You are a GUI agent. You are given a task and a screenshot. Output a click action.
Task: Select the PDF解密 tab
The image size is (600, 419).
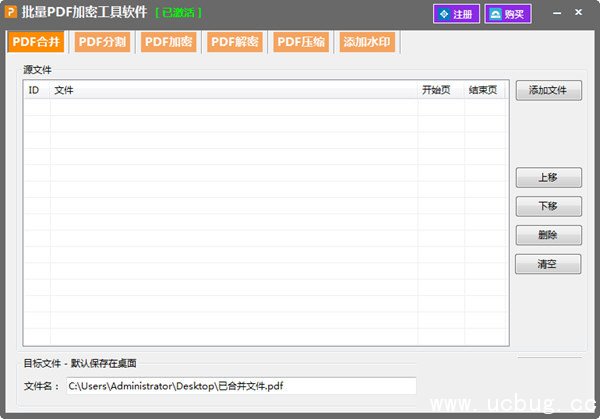coord(234,42)
